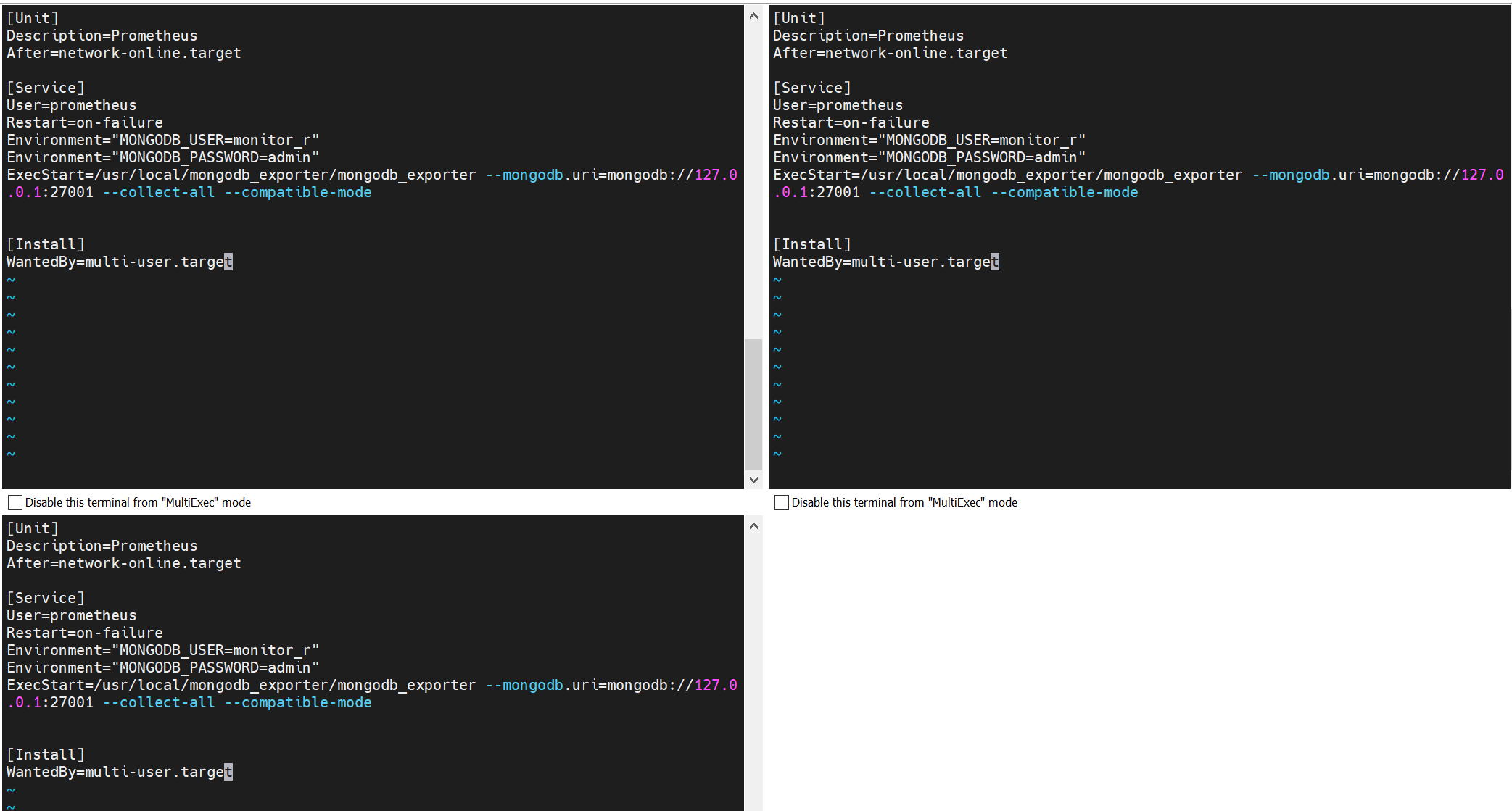Click 'Disable this terminal' label under top-left terminal
The height and width of the screenshot is (811, 1512).
[138, 502]
